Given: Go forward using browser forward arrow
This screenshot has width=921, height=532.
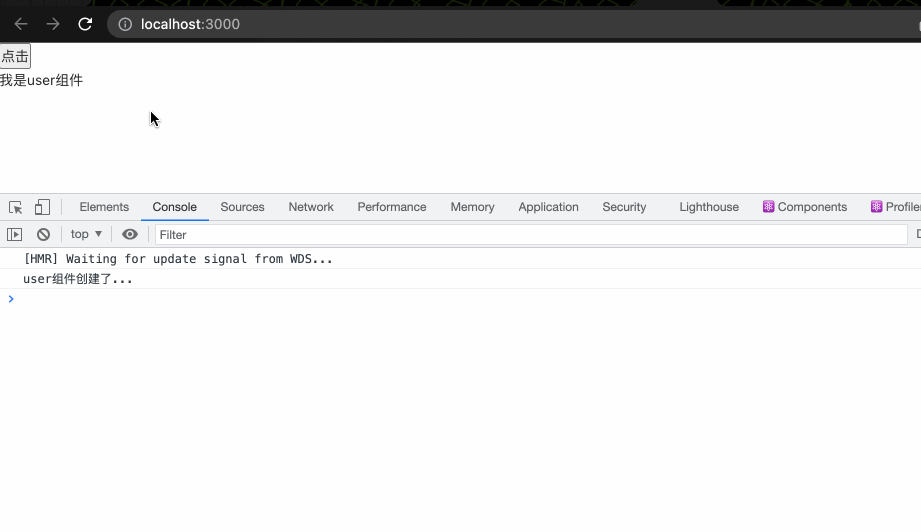Looking at the screenshot, I should pos(53,24).
